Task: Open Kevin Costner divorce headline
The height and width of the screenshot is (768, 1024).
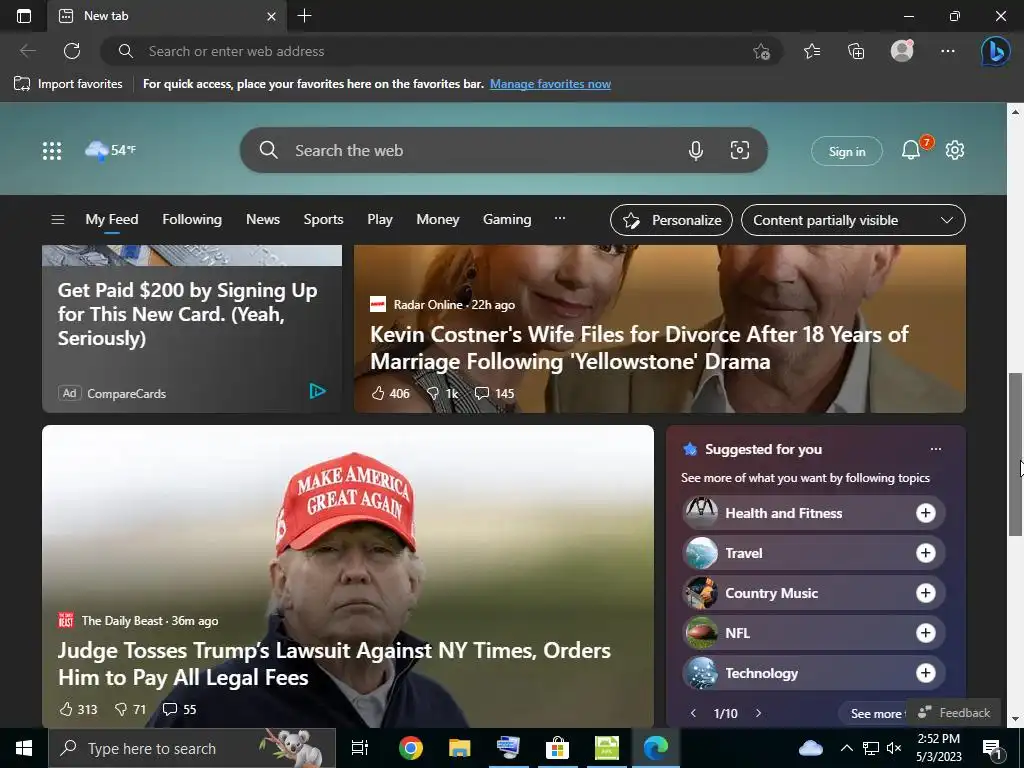Action: click(639, 347)
